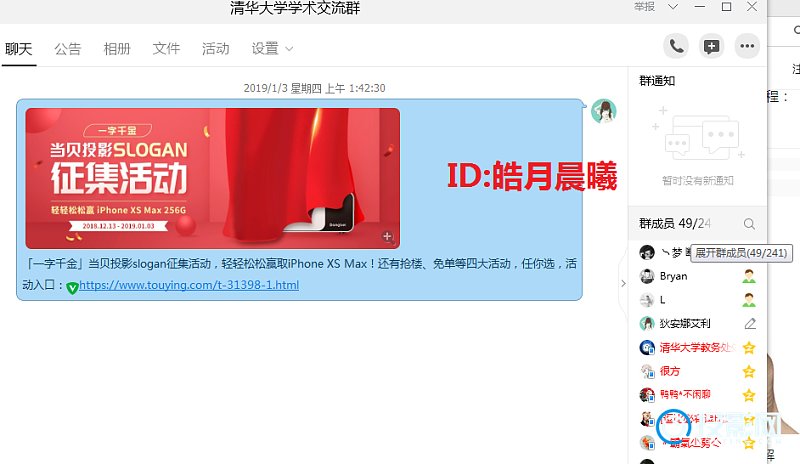Open the three-dots more options button
This screenshot has height=464, width=800.
click(747, 46)
